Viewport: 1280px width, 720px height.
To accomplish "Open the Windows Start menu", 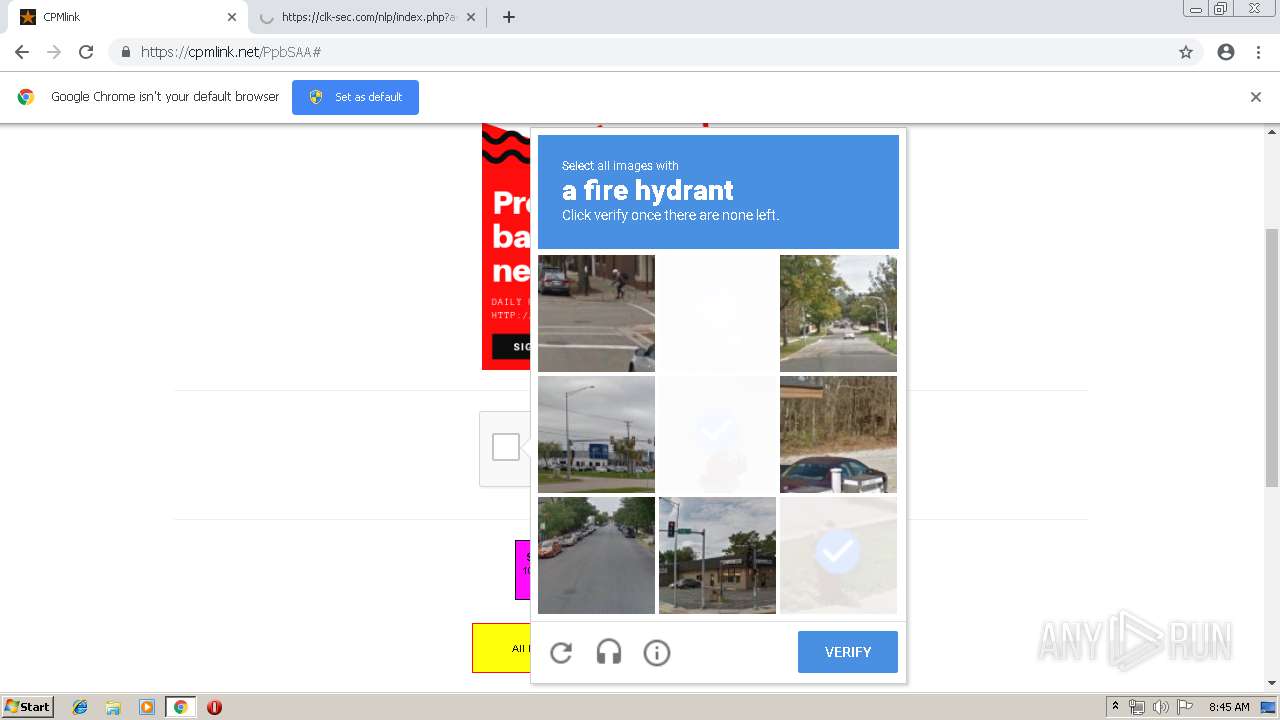I will point(27,707).
